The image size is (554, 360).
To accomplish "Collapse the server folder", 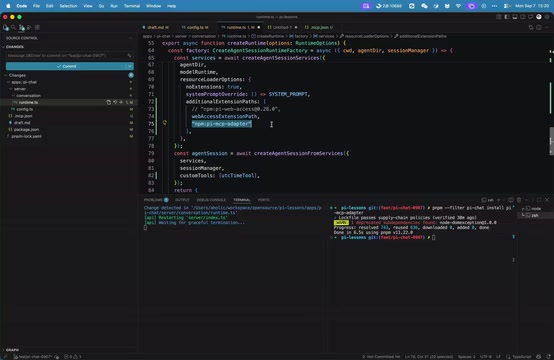I will pyautogui.click(x=18, y=89).
